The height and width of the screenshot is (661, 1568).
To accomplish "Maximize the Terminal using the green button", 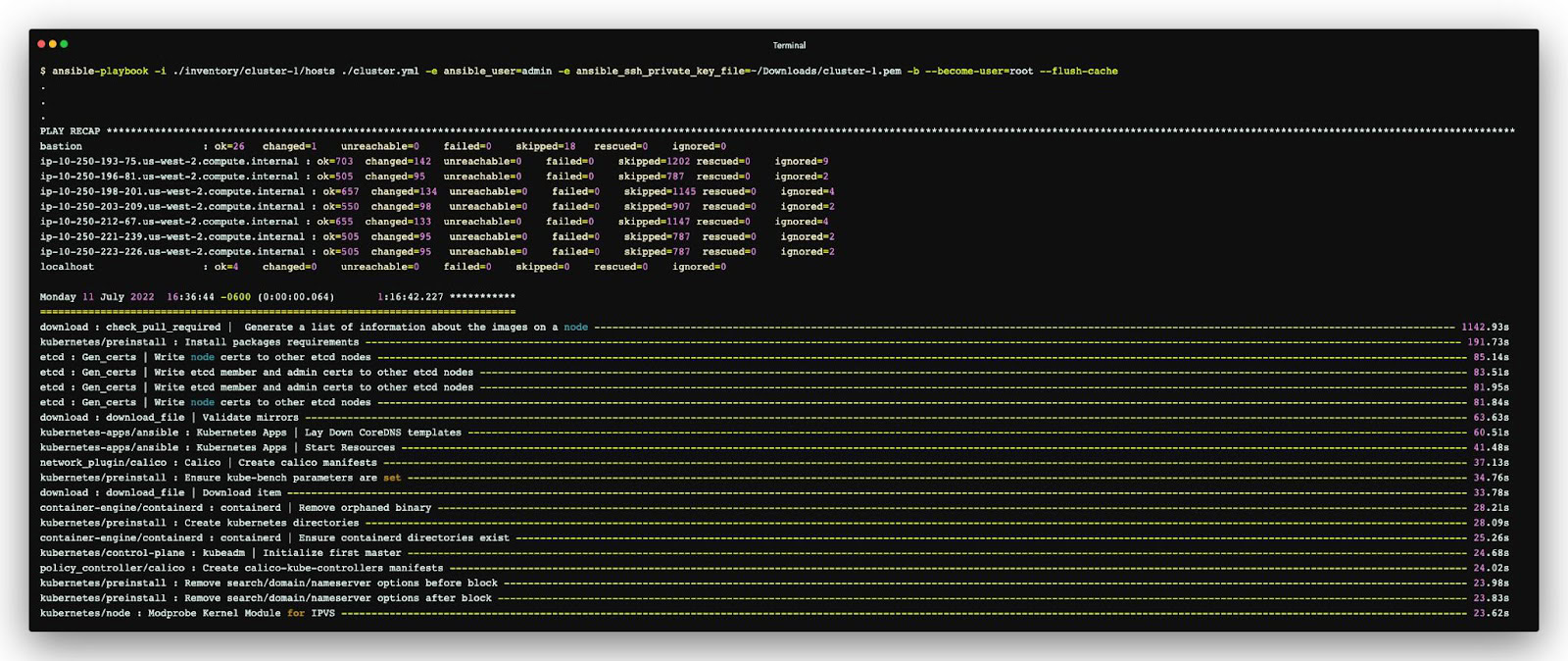I will pos(65,44).
